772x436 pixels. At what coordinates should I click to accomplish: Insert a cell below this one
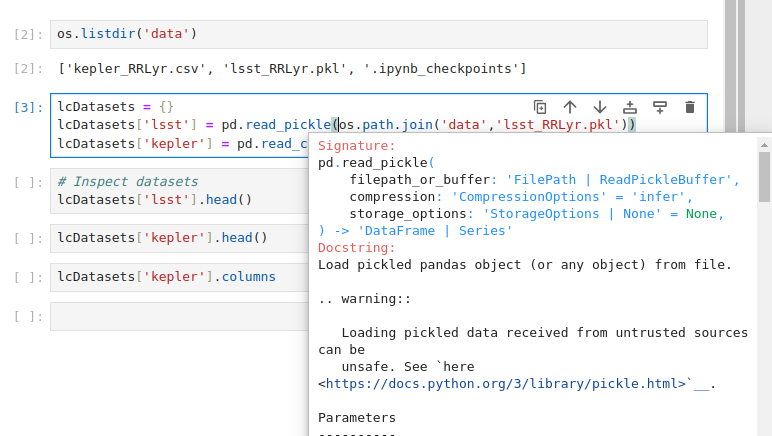(x=660, y=107)
